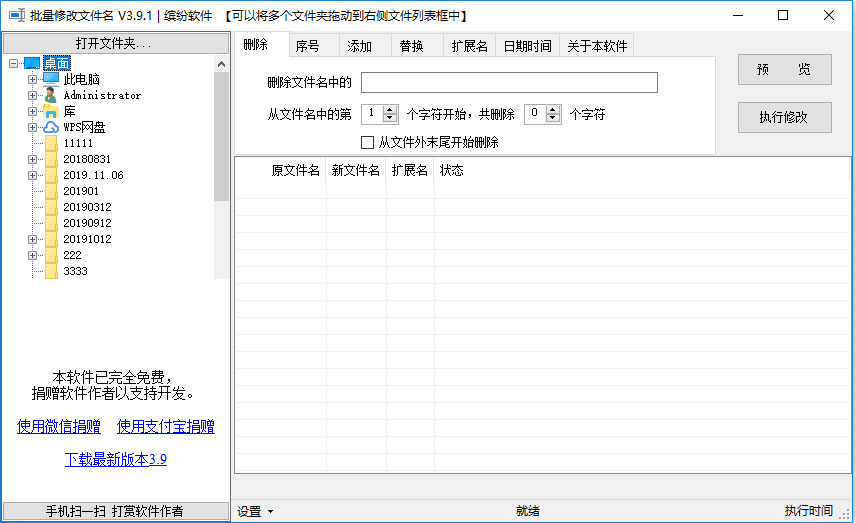Click the 库 library folder icon
Viewport: 856px width, 523px height.
click(51, 111)
